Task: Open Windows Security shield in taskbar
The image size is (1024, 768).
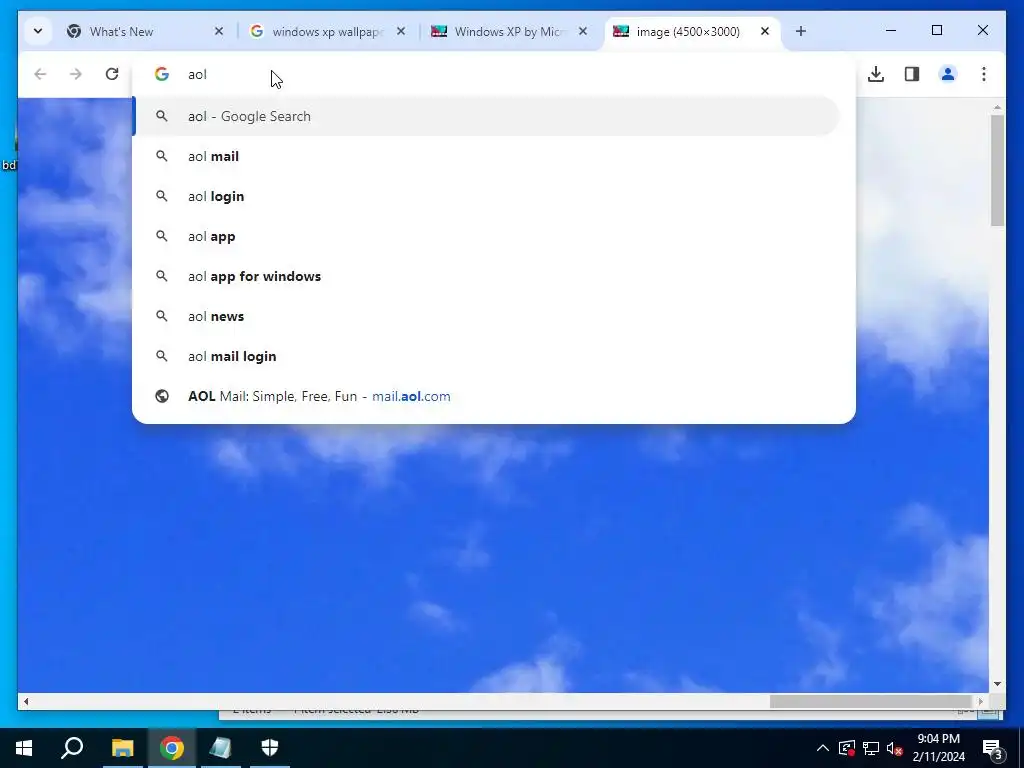Action: pos(270,748)
